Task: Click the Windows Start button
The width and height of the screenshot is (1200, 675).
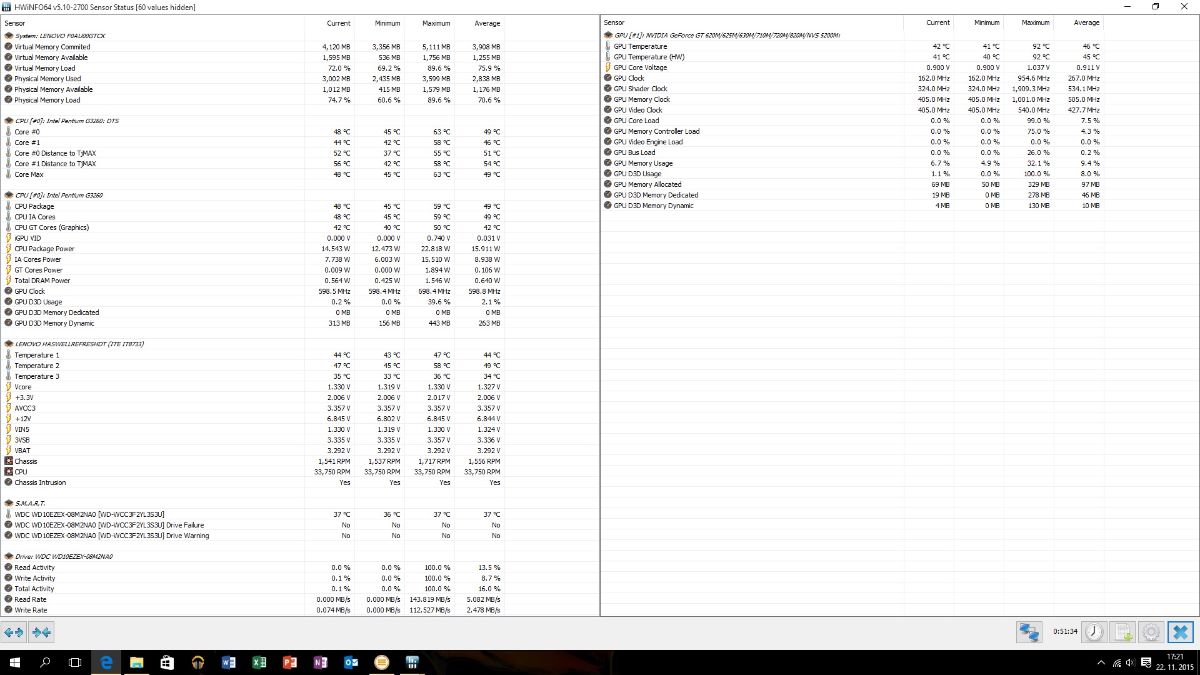Action: (x=15, y=663)
